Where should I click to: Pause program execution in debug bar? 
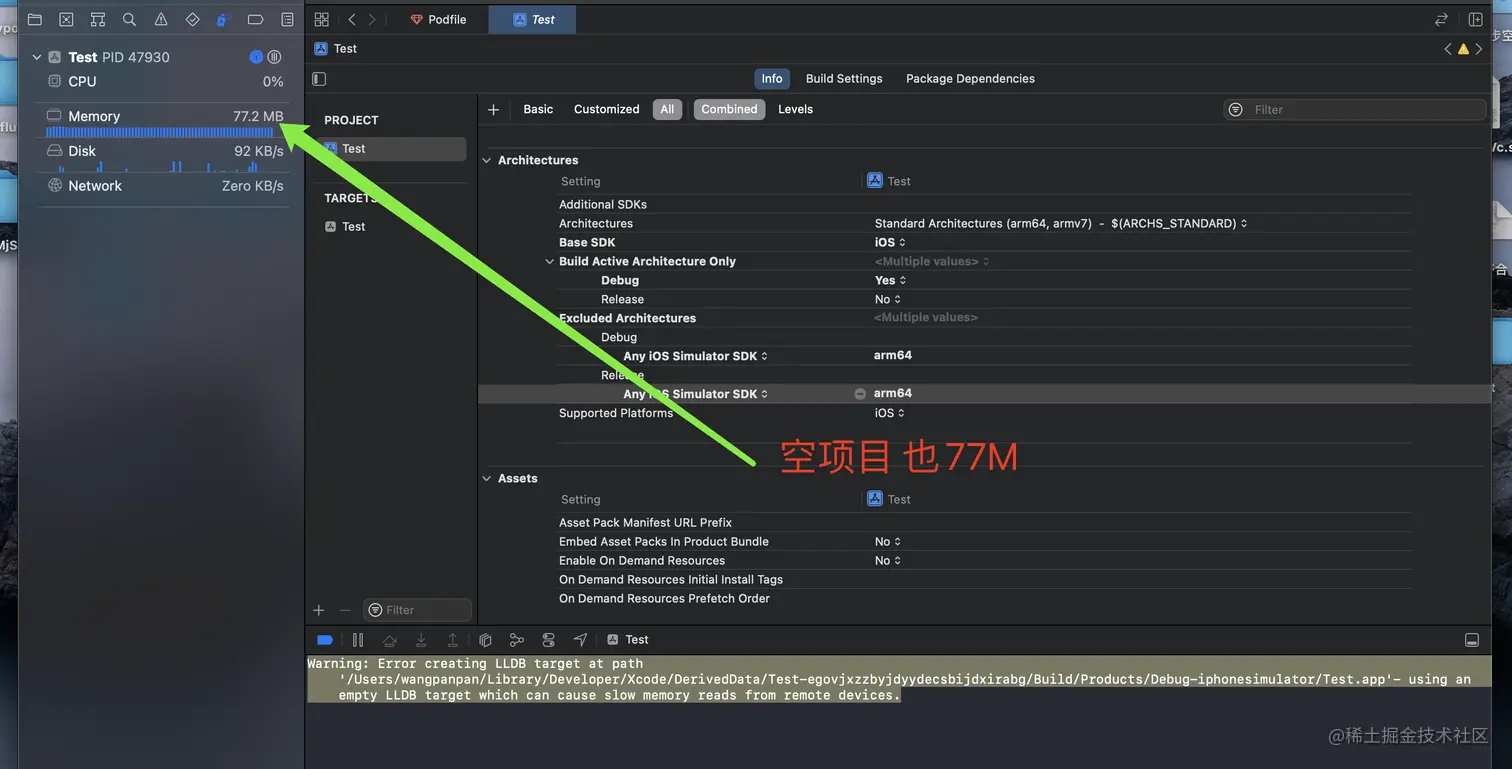[x=358, y=640]
